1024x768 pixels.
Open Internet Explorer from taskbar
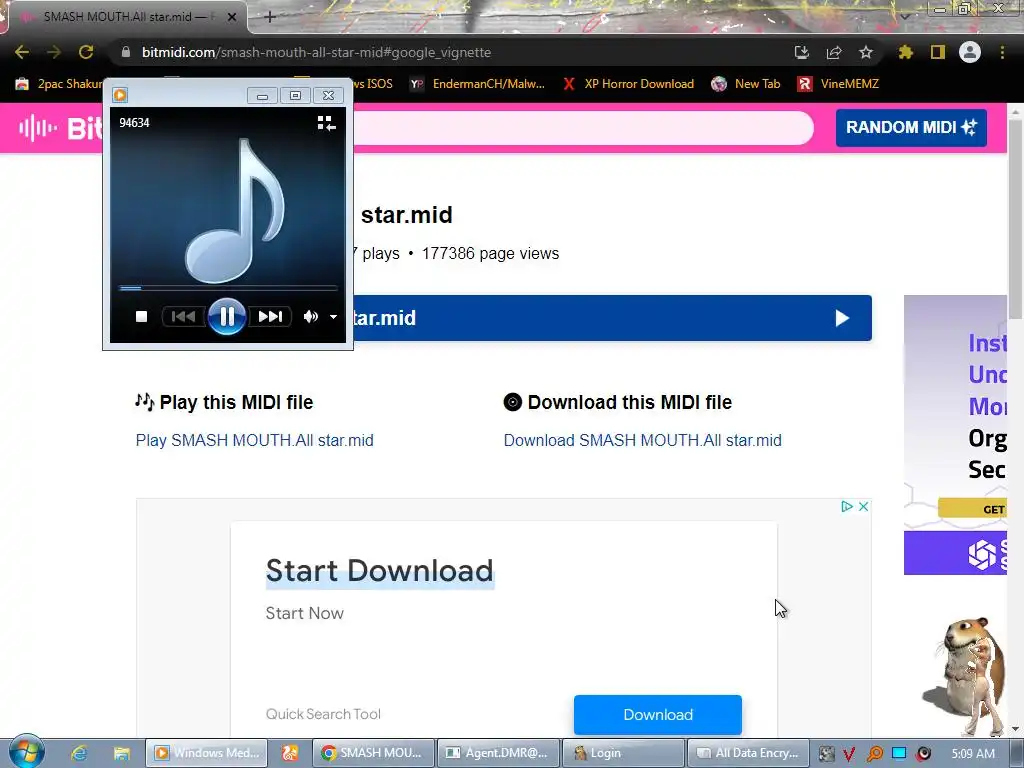coord(79,753)
